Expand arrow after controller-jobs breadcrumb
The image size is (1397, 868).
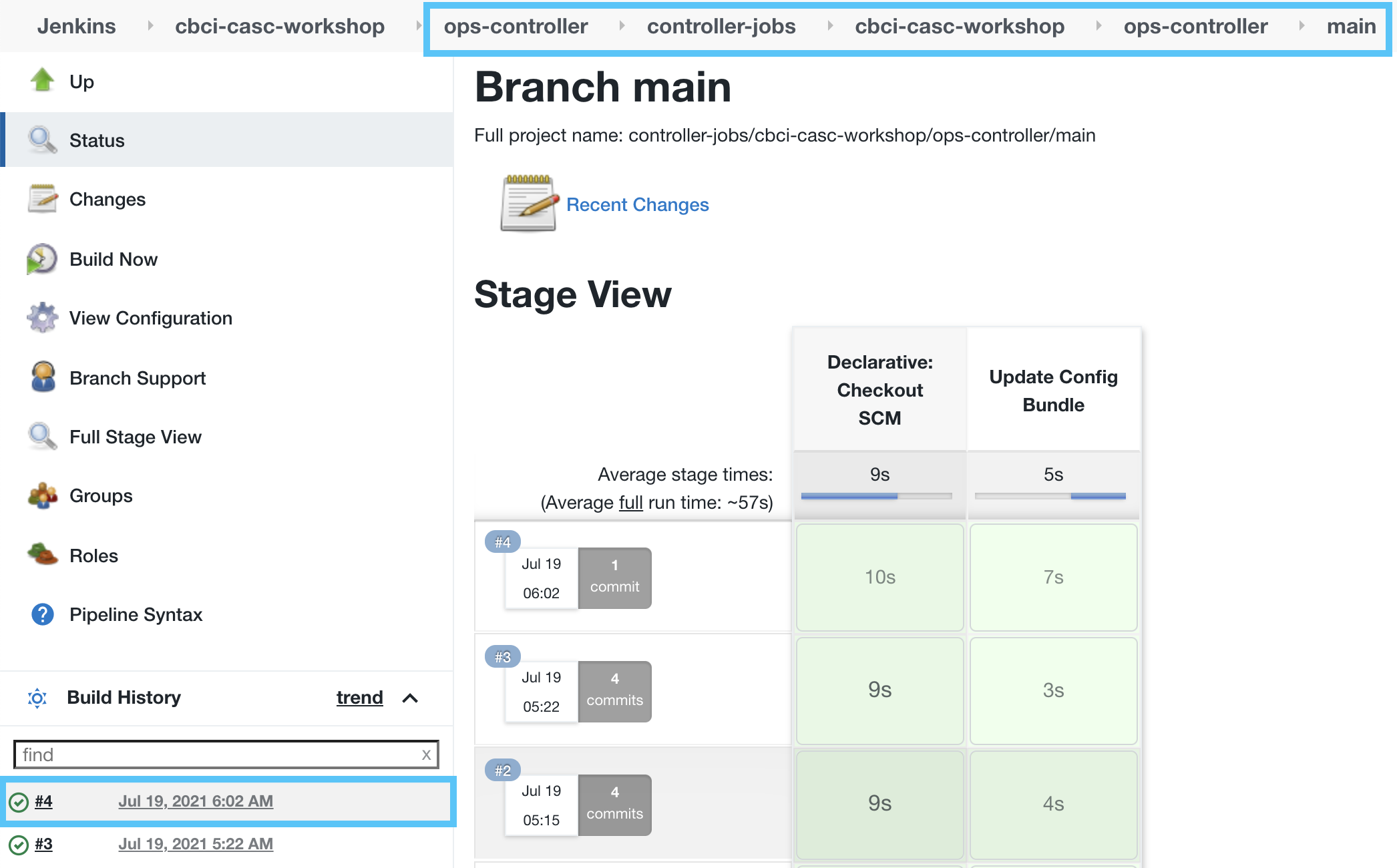tap(830, 26)
